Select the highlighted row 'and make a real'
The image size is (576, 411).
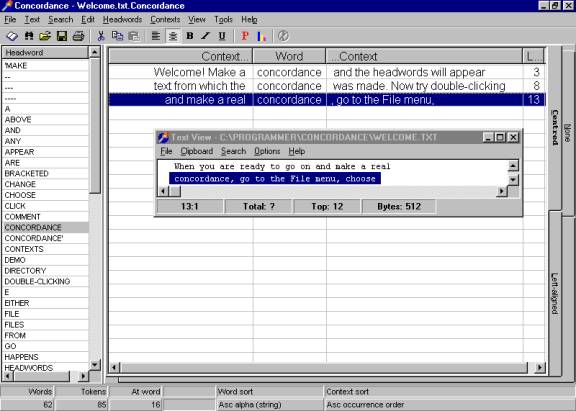point(327,100)
